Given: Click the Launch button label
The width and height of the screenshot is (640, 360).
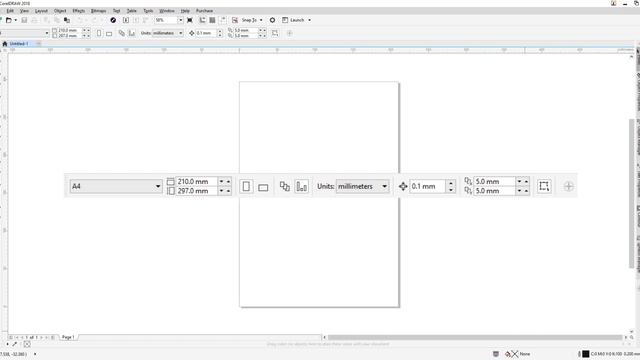Looking at the screenshot, I should click(297, 20).
